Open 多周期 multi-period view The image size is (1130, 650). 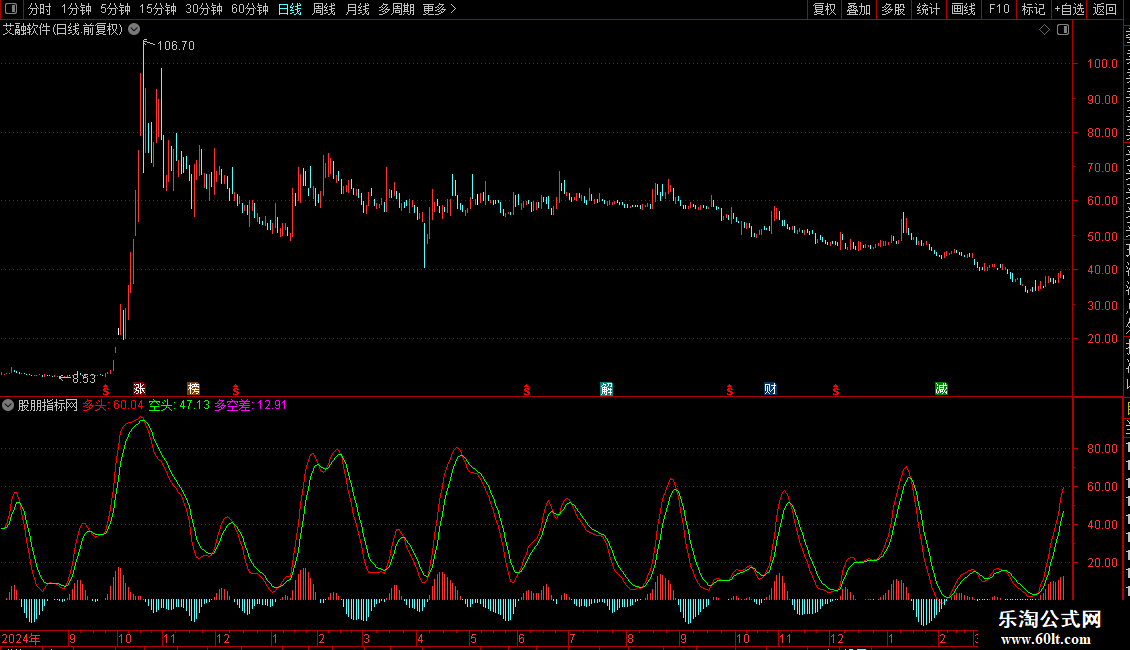click(x=396, y=9)
